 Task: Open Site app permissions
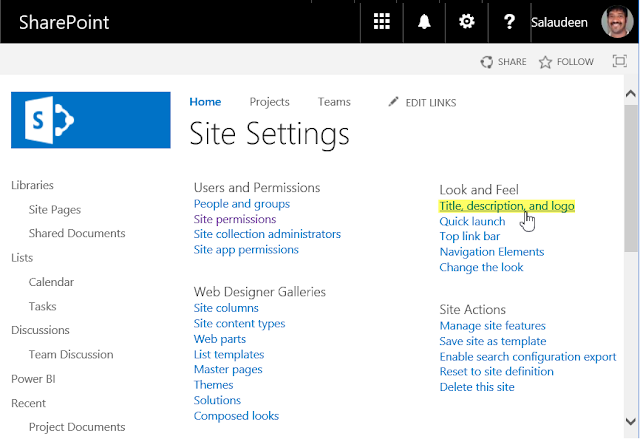[246, 250]
